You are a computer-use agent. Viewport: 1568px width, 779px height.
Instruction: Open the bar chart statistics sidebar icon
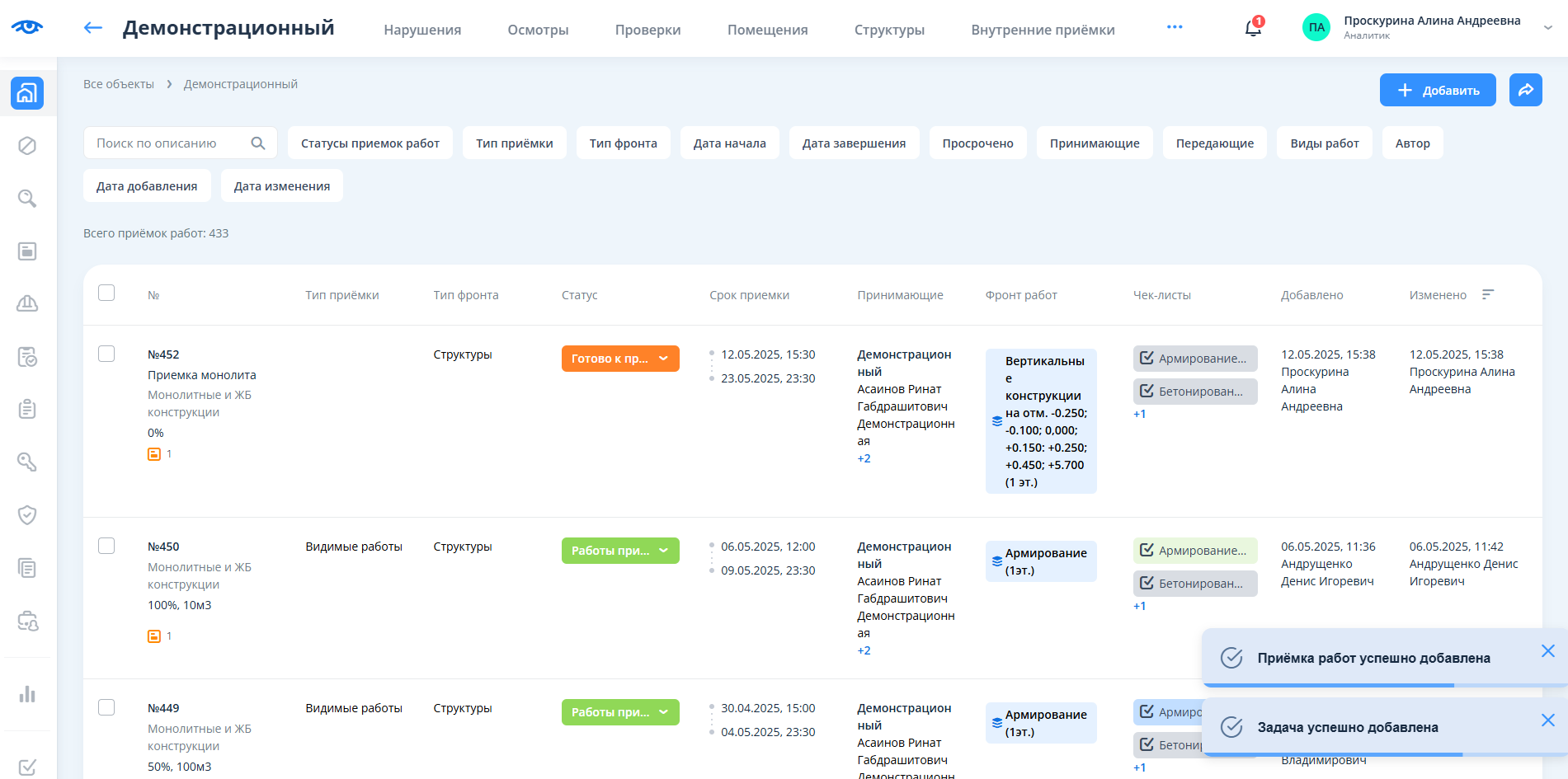27,693
